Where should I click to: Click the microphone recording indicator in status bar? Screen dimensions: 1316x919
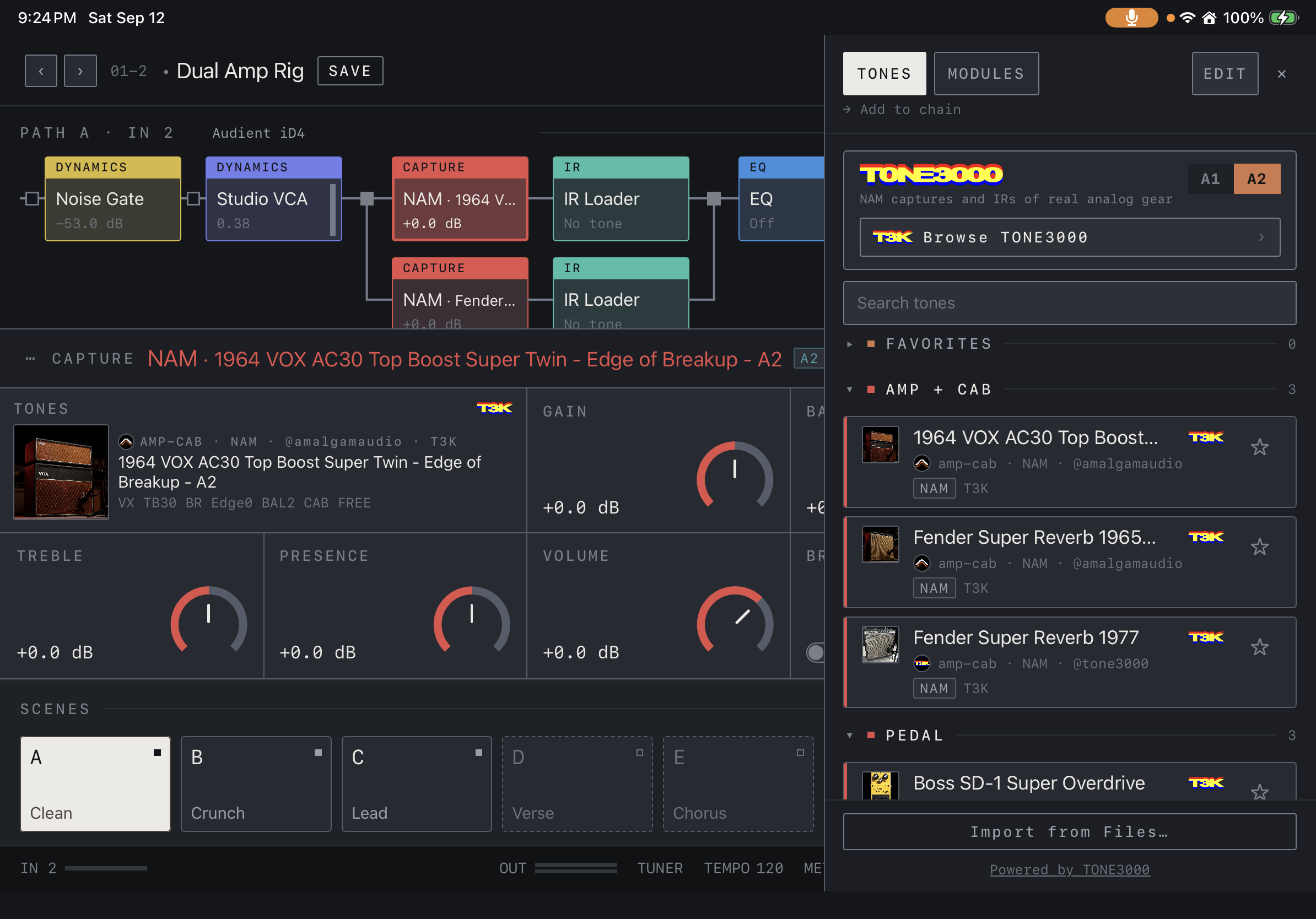(x=1131, y=18)
